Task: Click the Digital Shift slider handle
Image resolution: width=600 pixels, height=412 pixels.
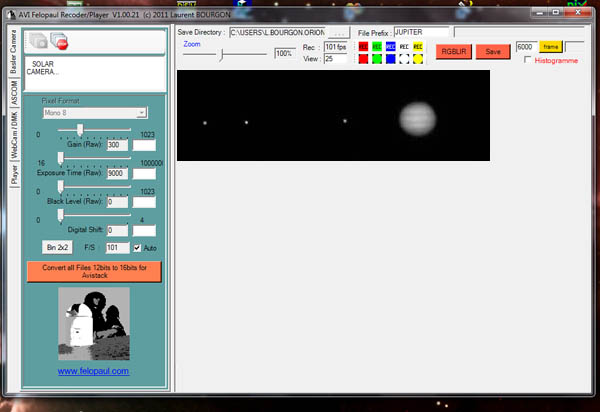Action: pyautogui.click(x=60, y=215)
